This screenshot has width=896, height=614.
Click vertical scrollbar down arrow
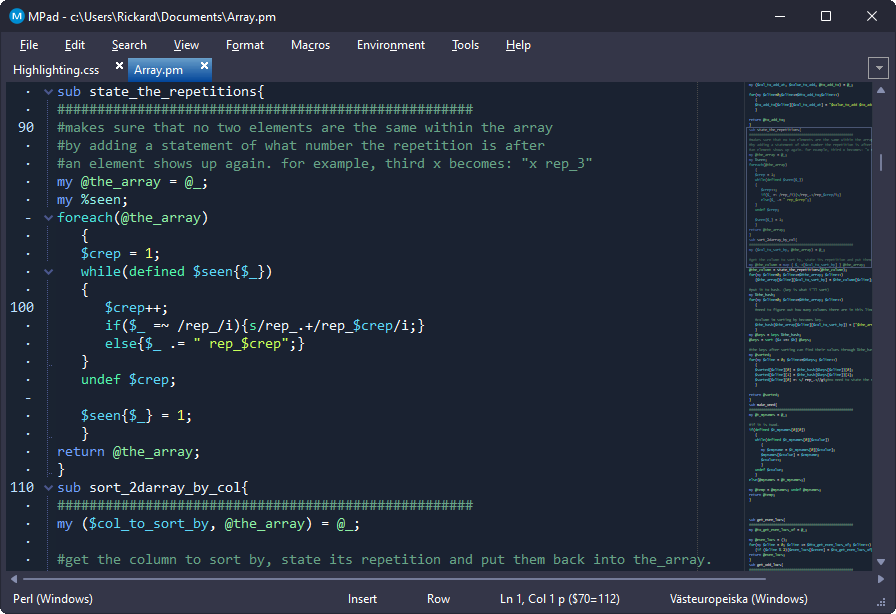tap(881, 563)
